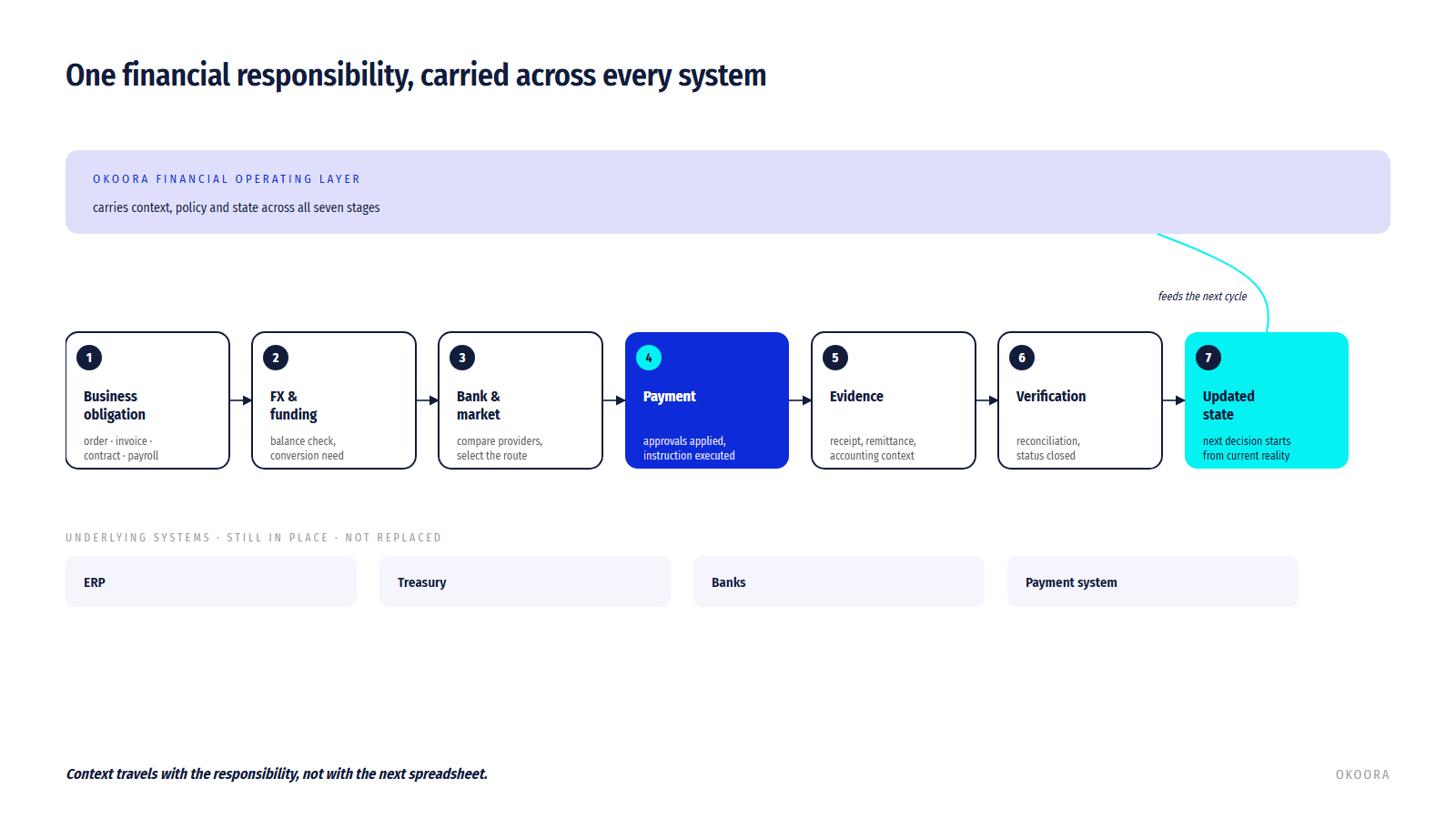The height and width of the screenshot is (819, 1456).
Task: Click 'compare providers, select the route' text
Action: 500,449
